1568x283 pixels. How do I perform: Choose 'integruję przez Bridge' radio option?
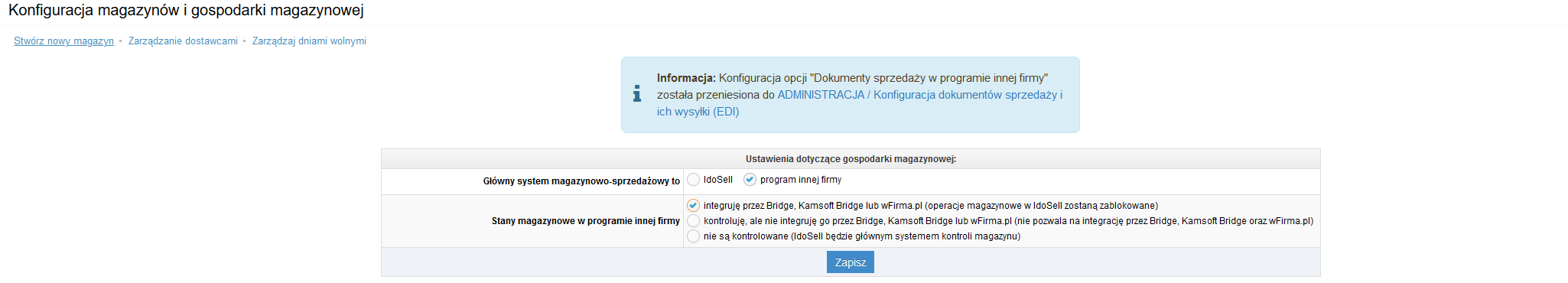click(693, 206)
